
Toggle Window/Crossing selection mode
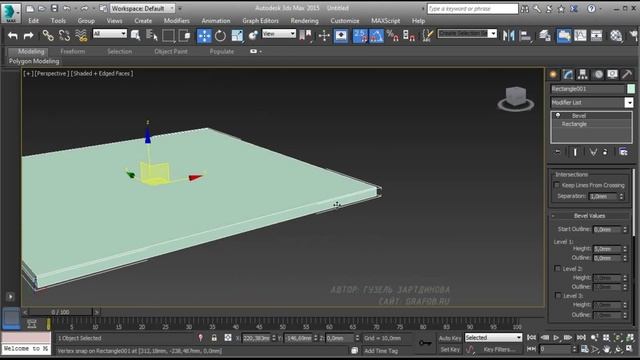coord(185,36)
